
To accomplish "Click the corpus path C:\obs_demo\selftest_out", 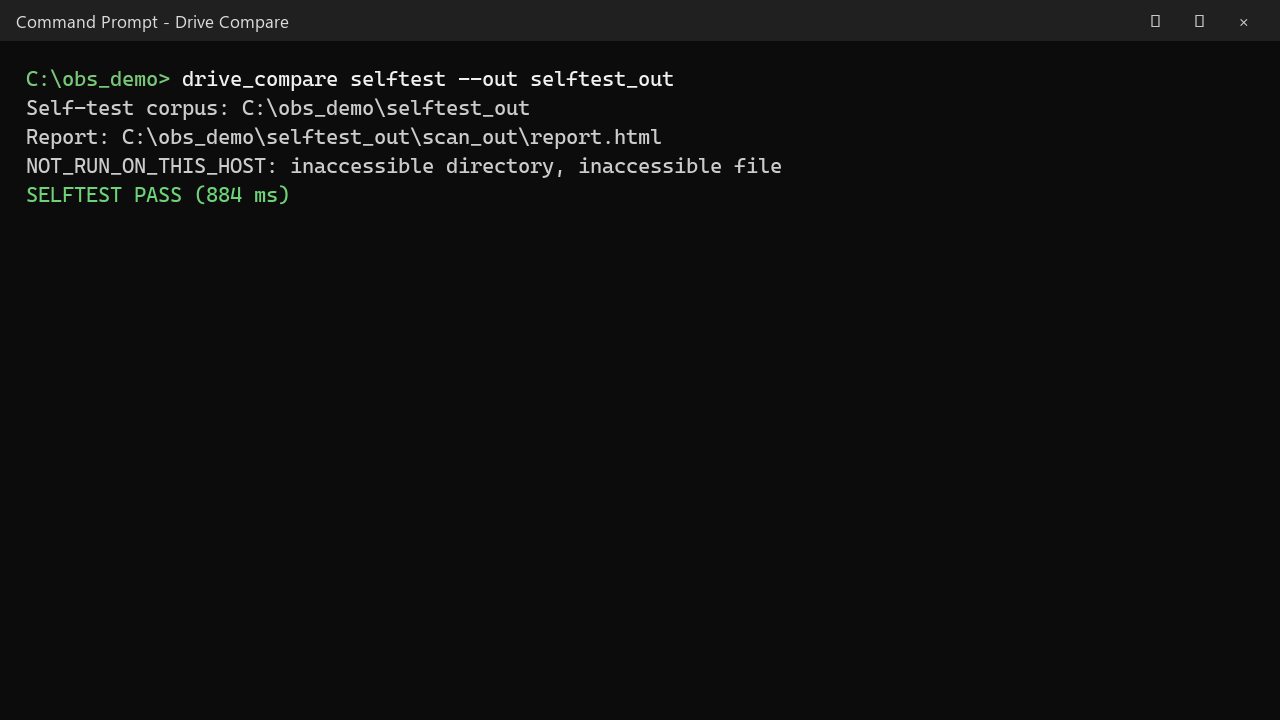I will pyautogui.click(x=386, y=108).
